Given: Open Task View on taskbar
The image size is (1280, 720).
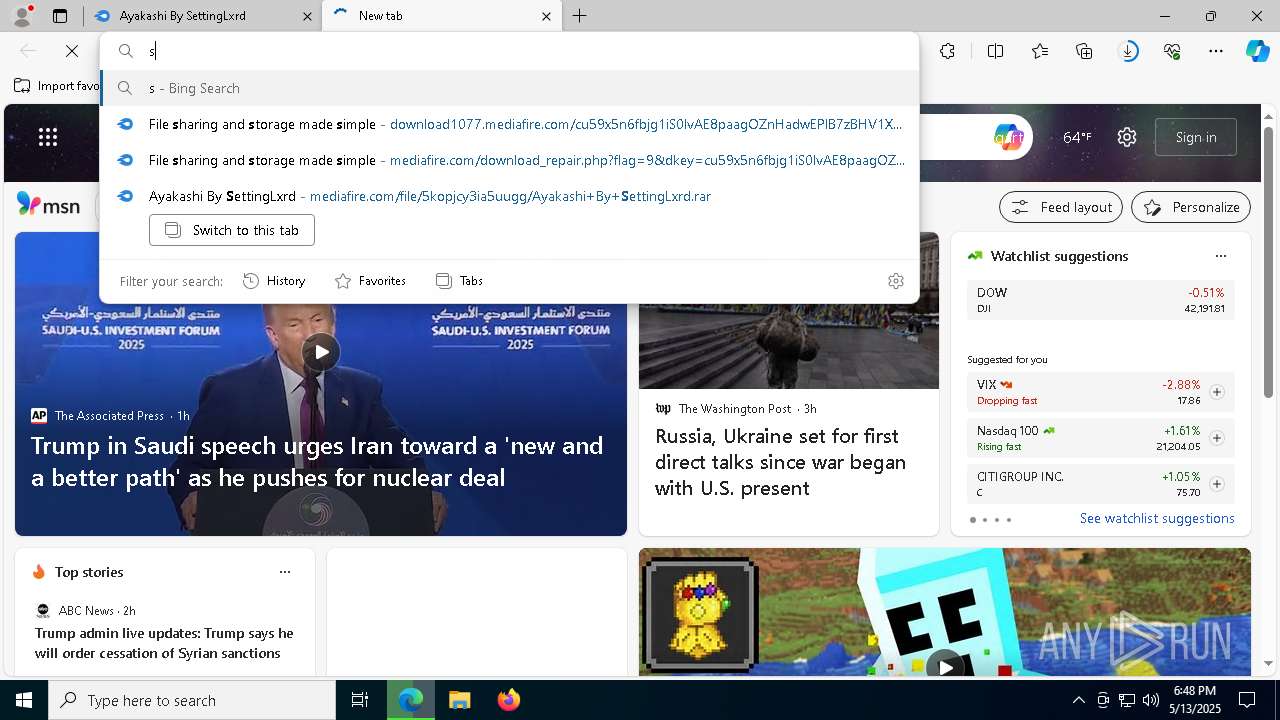Looking at the screenshot, I should point(360,700).
